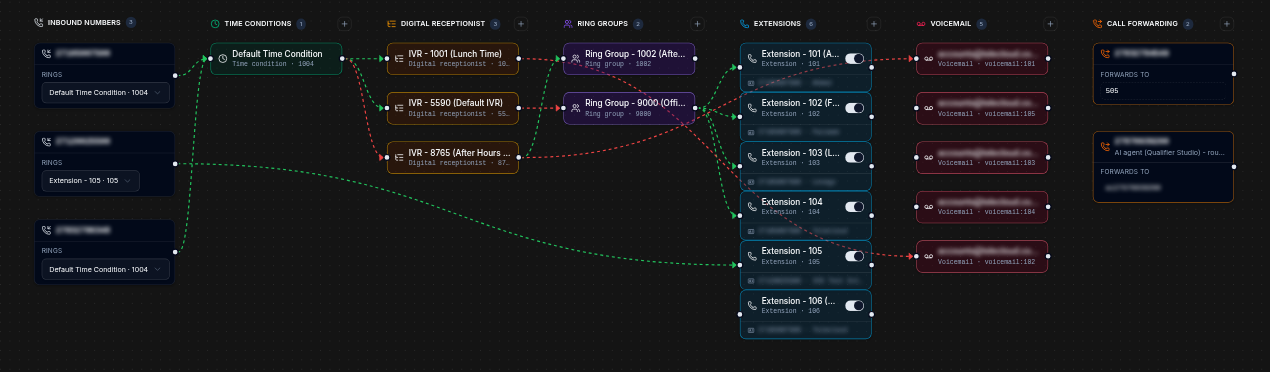
Task: Toggle Extension - 105 switch
Action: (854, 256)
